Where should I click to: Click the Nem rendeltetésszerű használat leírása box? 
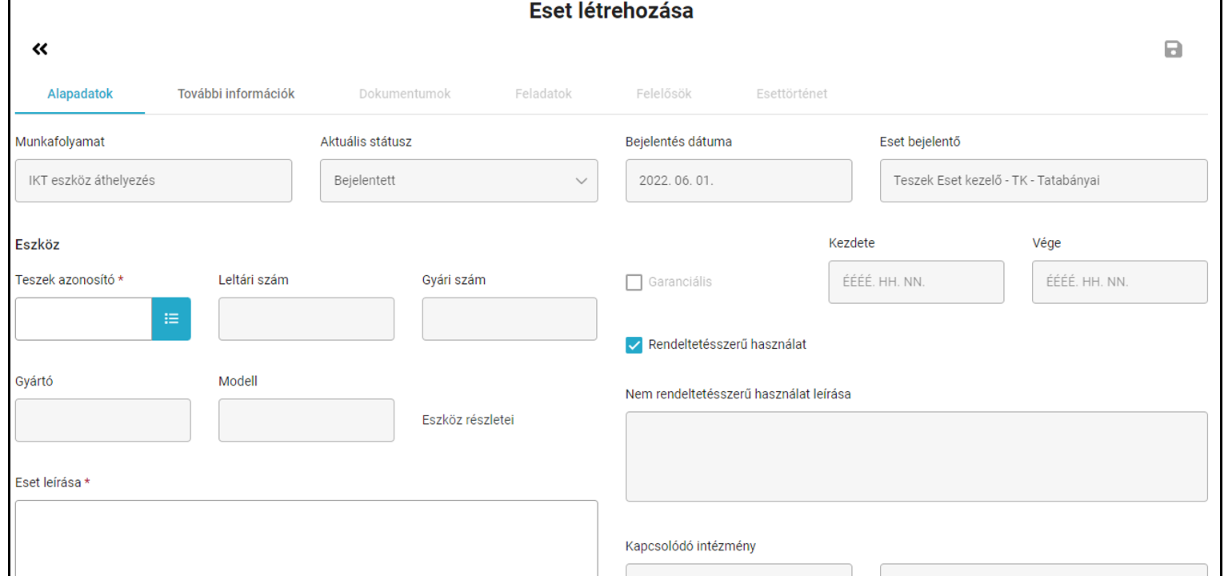(916, 456)
